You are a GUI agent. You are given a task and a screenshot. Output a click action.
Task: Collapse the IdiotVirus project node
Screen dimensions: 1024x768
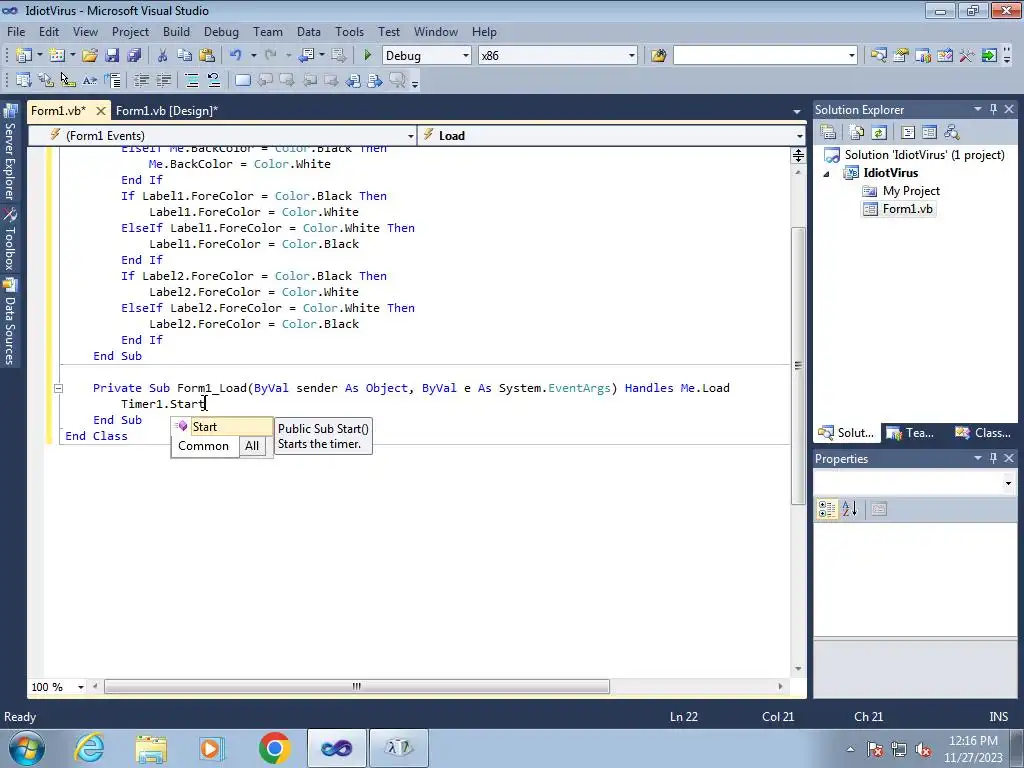(x=827, y=174)
